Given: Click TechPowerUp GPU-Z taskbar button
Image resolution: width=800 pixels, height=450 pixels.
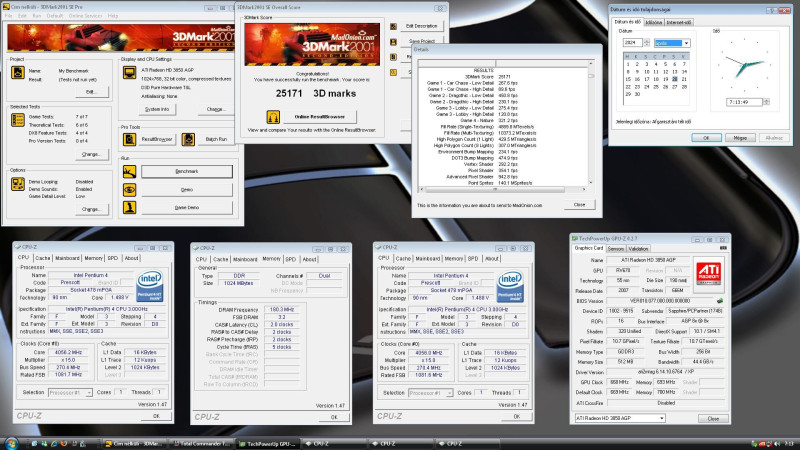Looking at the screenshot, I should (269, 444).
